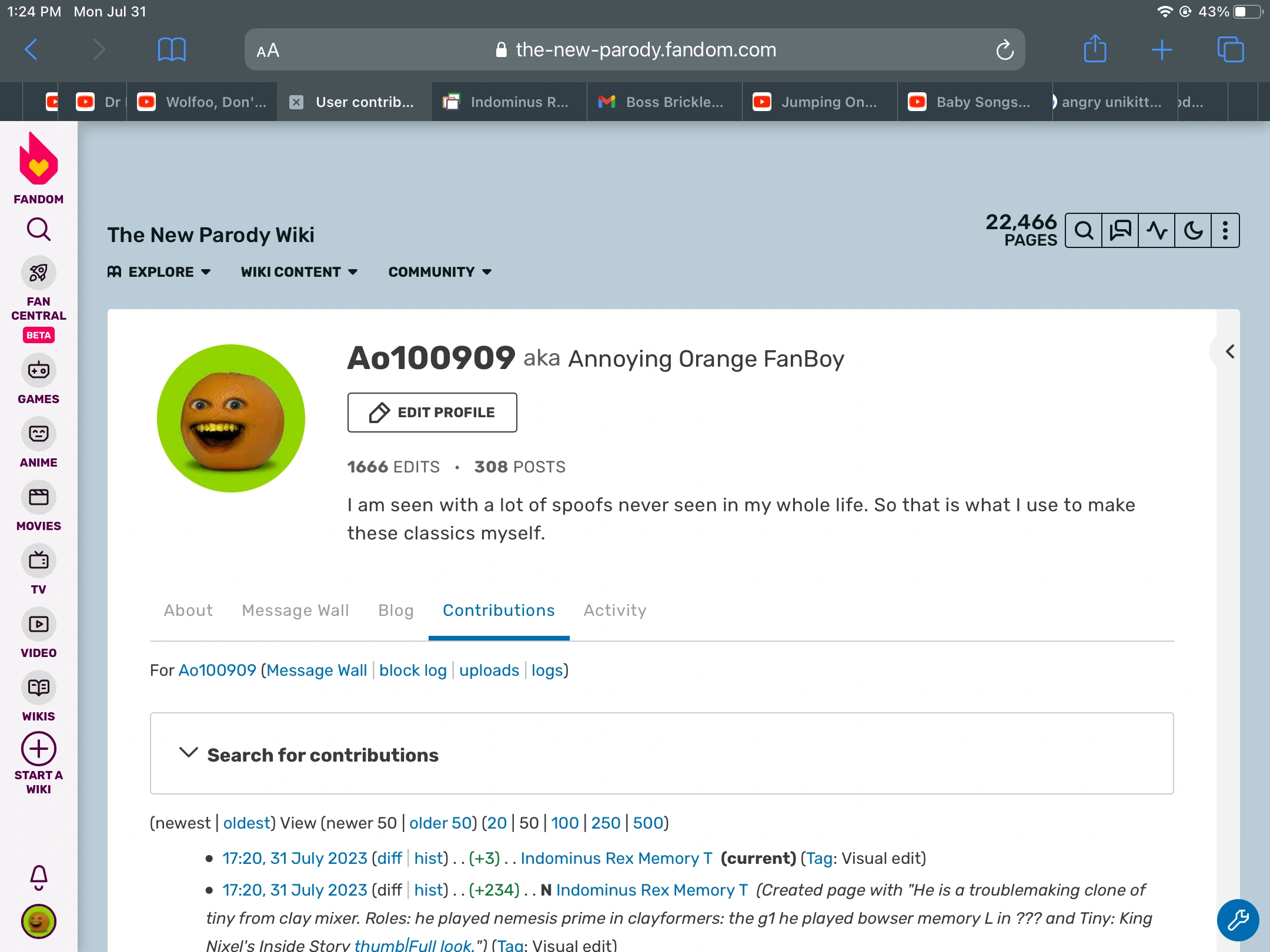
Task: Click the Edit Profile button
Action: coord(432,413)
